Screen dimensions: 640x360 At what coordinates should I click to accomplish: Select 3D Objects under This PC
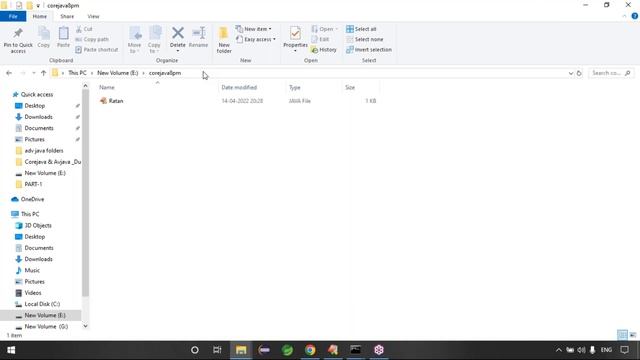[x=38, y=225]
